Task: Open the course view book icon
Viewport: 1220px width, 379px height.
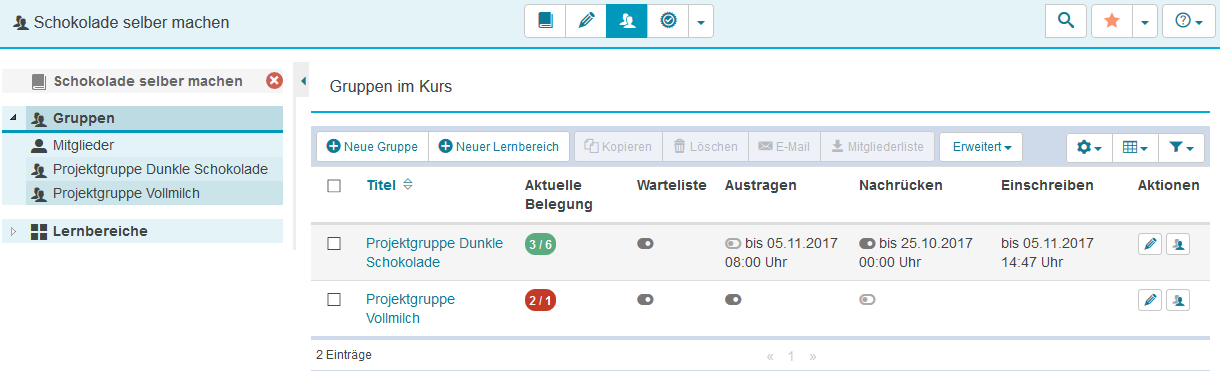Action: [545, 21]
